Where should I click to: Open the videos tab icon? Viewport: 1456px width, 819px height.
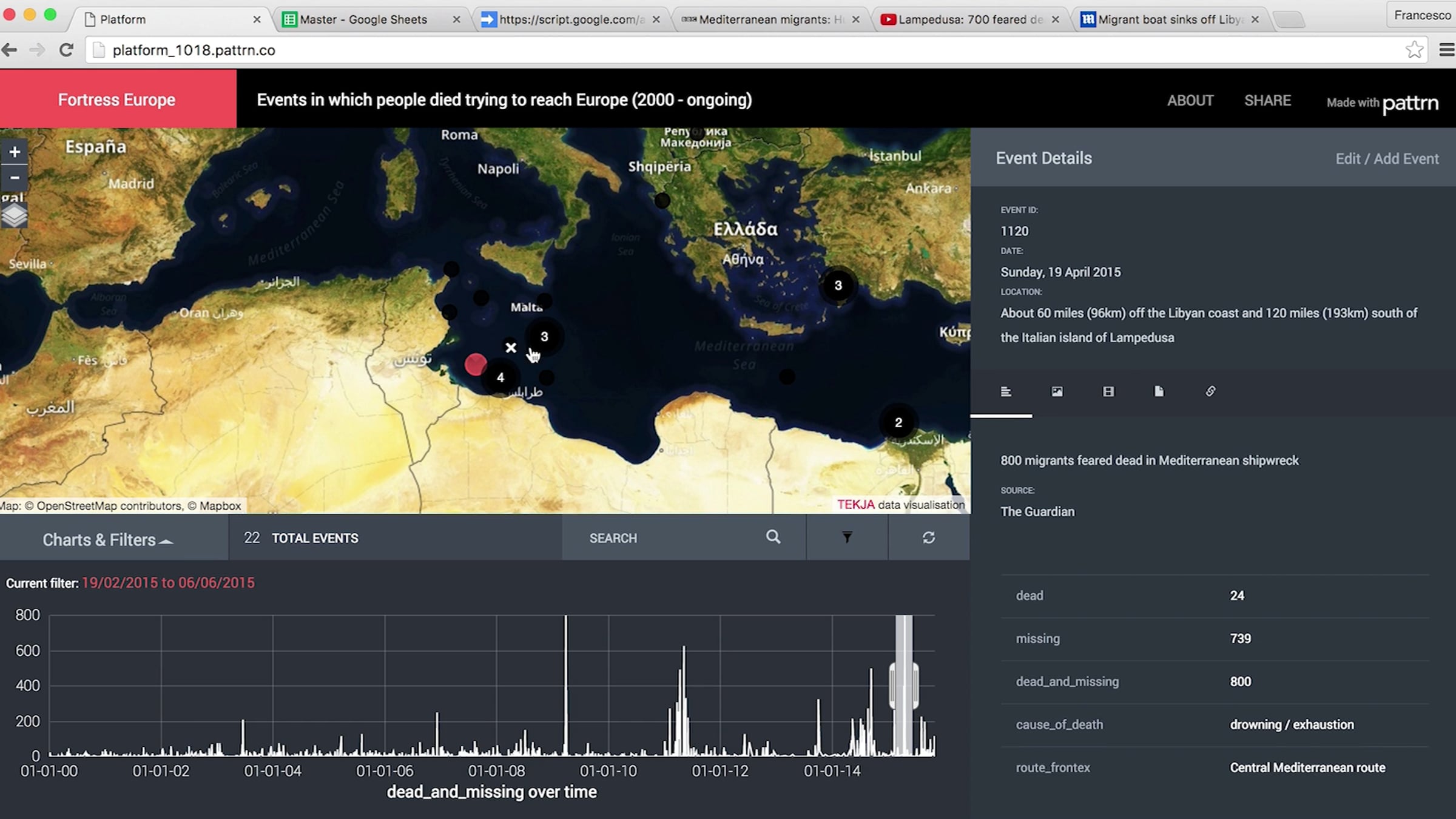[x=1108, y=392]
